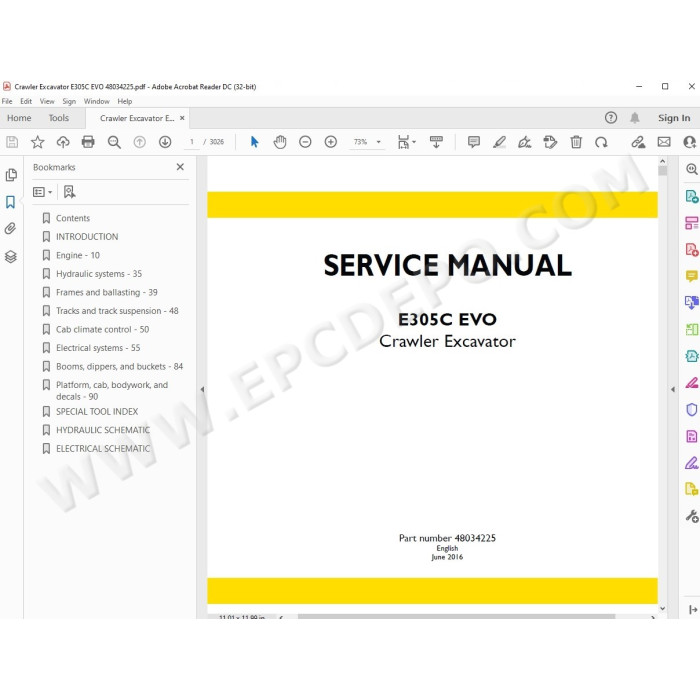Click the Delete trash icon

(576, 142)
